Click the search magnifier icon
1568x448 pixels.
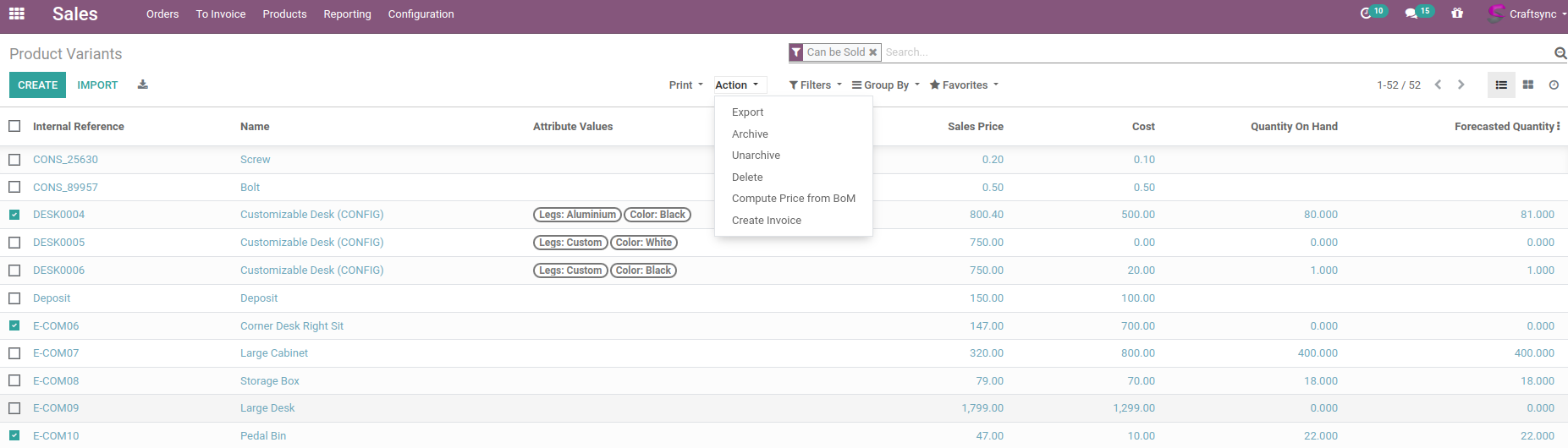(1560, 53)
